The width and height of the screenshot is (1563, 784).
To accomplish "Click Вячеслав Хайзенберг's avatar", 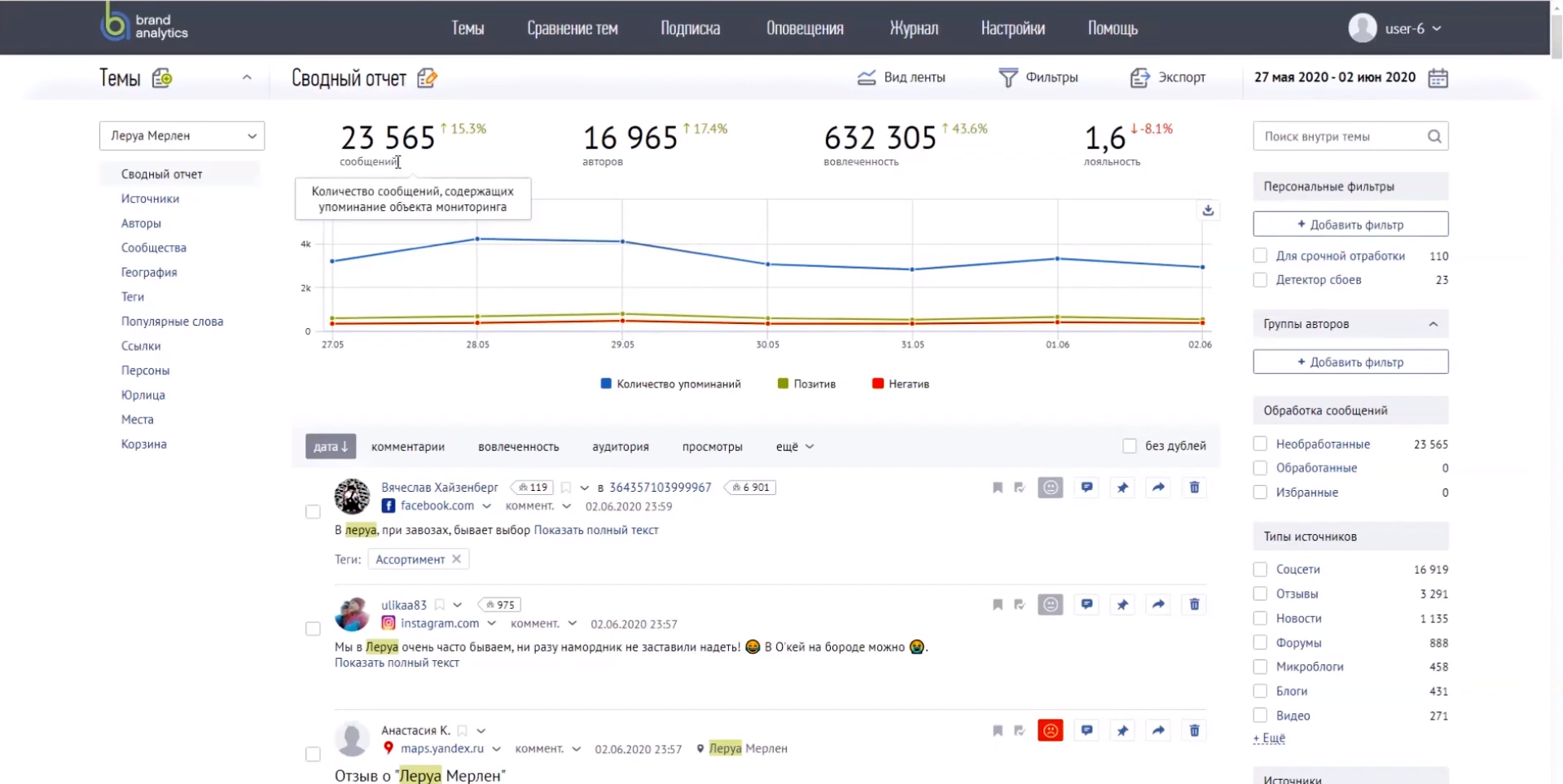I will (x=352, y=497).
